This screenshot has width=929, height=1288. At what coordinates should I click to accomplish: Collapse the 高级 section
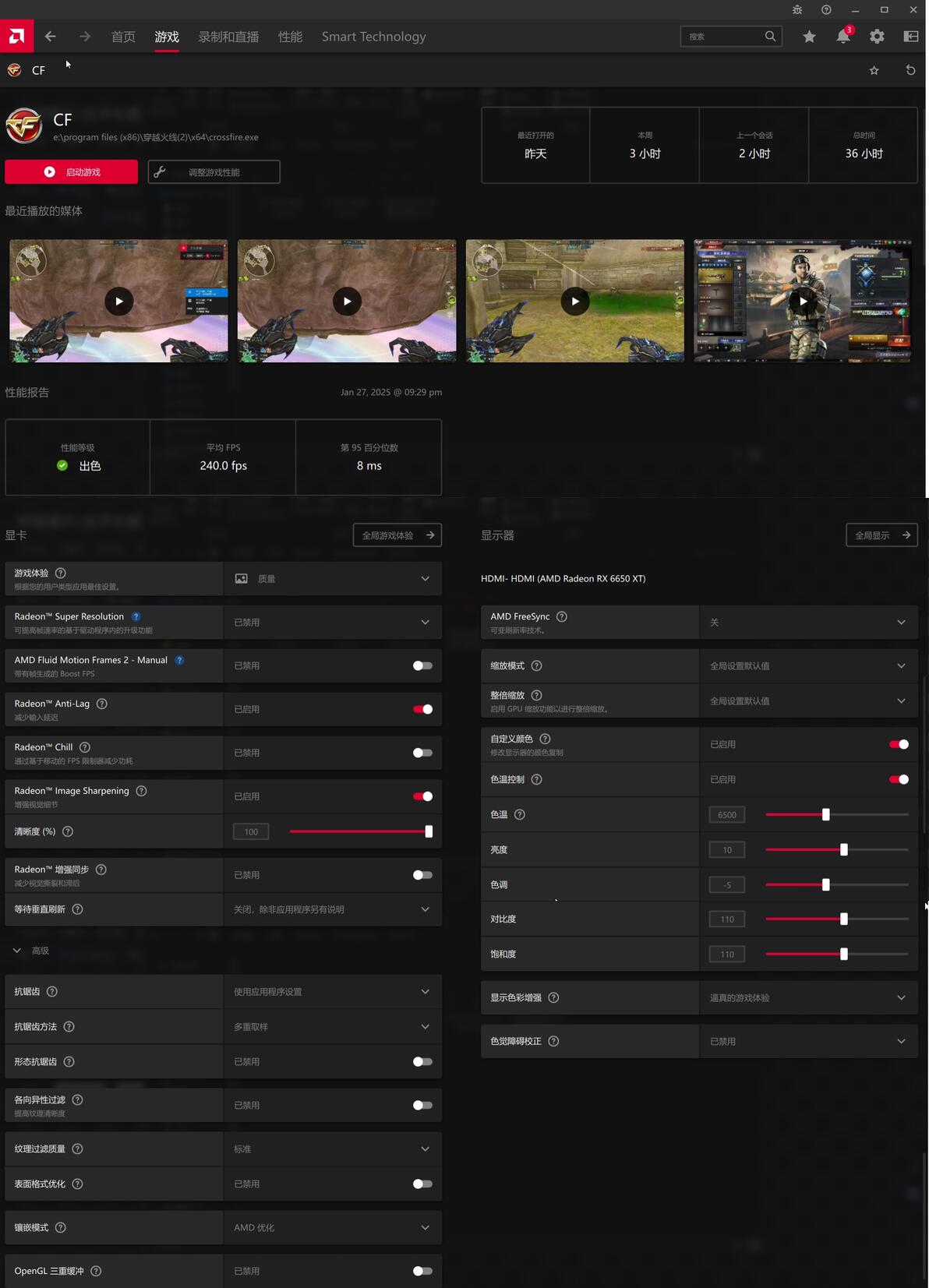coord(16,951)
